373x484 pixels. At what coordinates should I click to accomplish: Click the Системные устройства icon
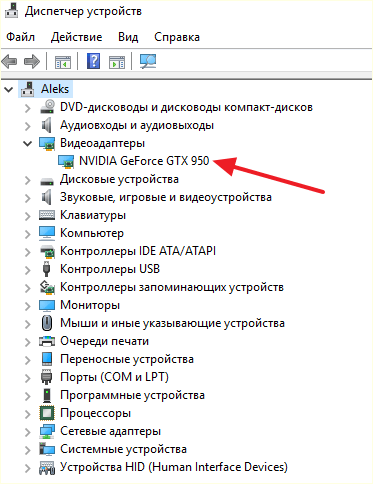[x=47, y=449]
